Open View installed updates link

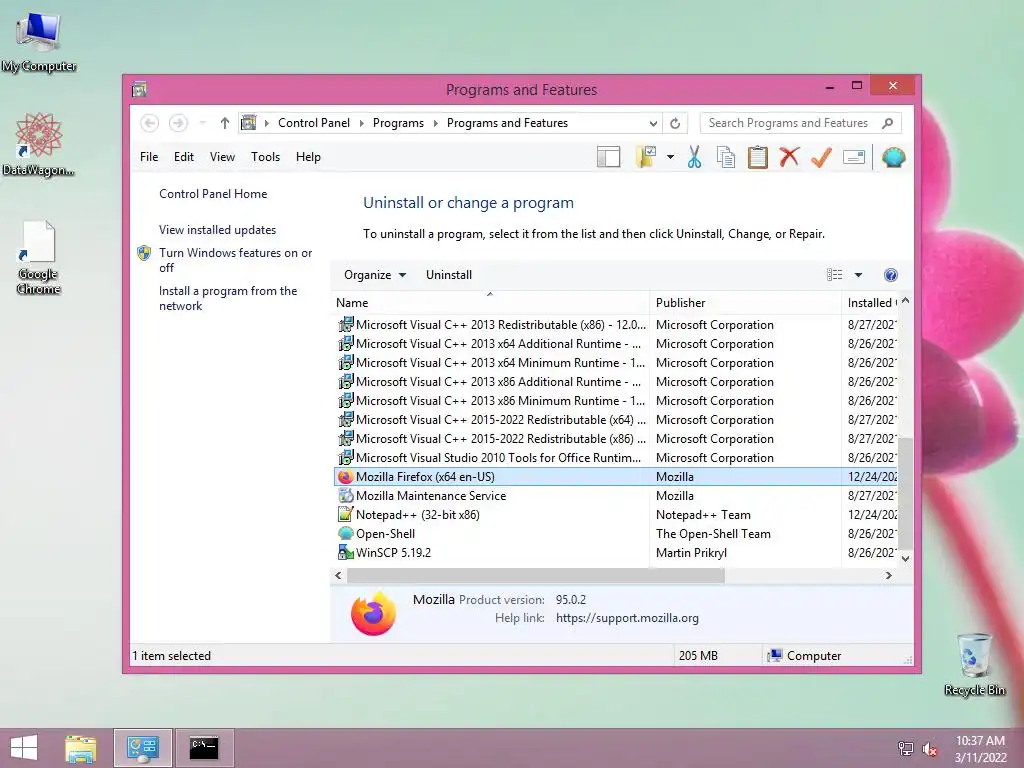(x=217, y=230)
